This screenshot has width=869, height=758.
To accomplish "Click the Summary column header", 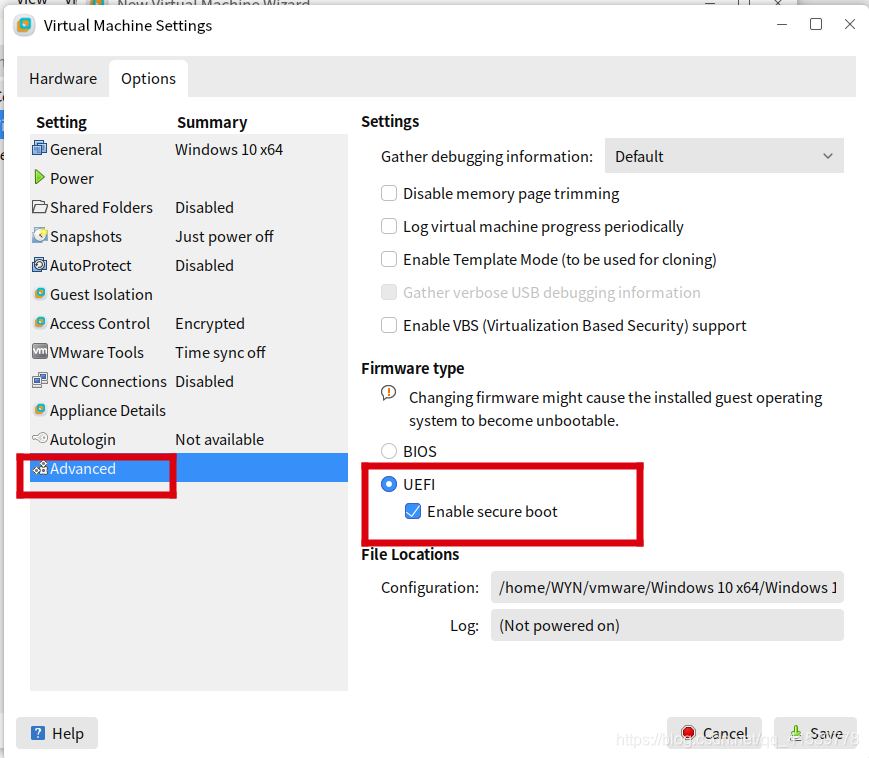I will tap(212, 122).
